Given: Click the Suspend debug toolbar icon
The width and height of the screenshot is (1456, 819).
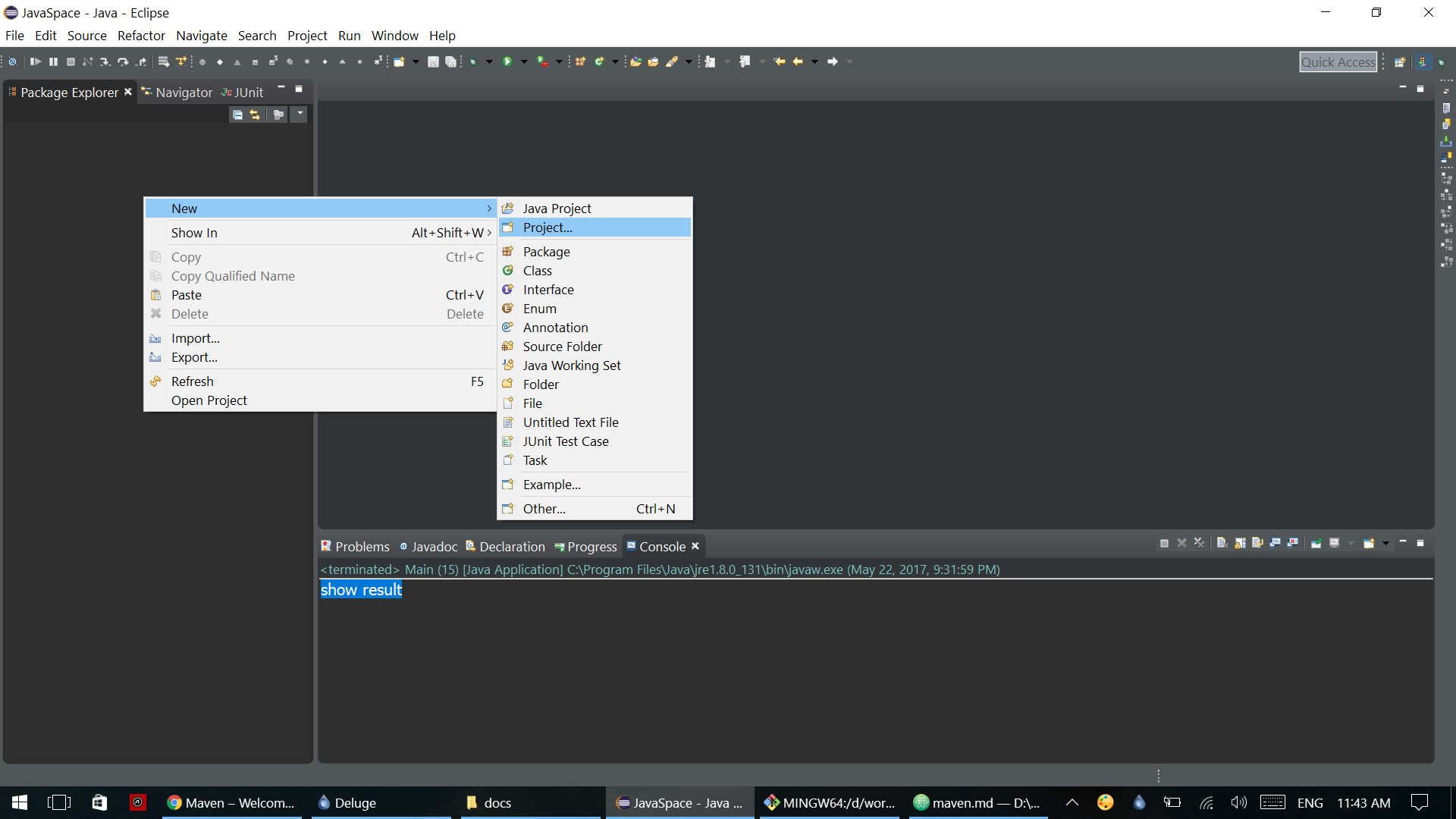Looking at the screenshot, I should [x=53, y=61].
